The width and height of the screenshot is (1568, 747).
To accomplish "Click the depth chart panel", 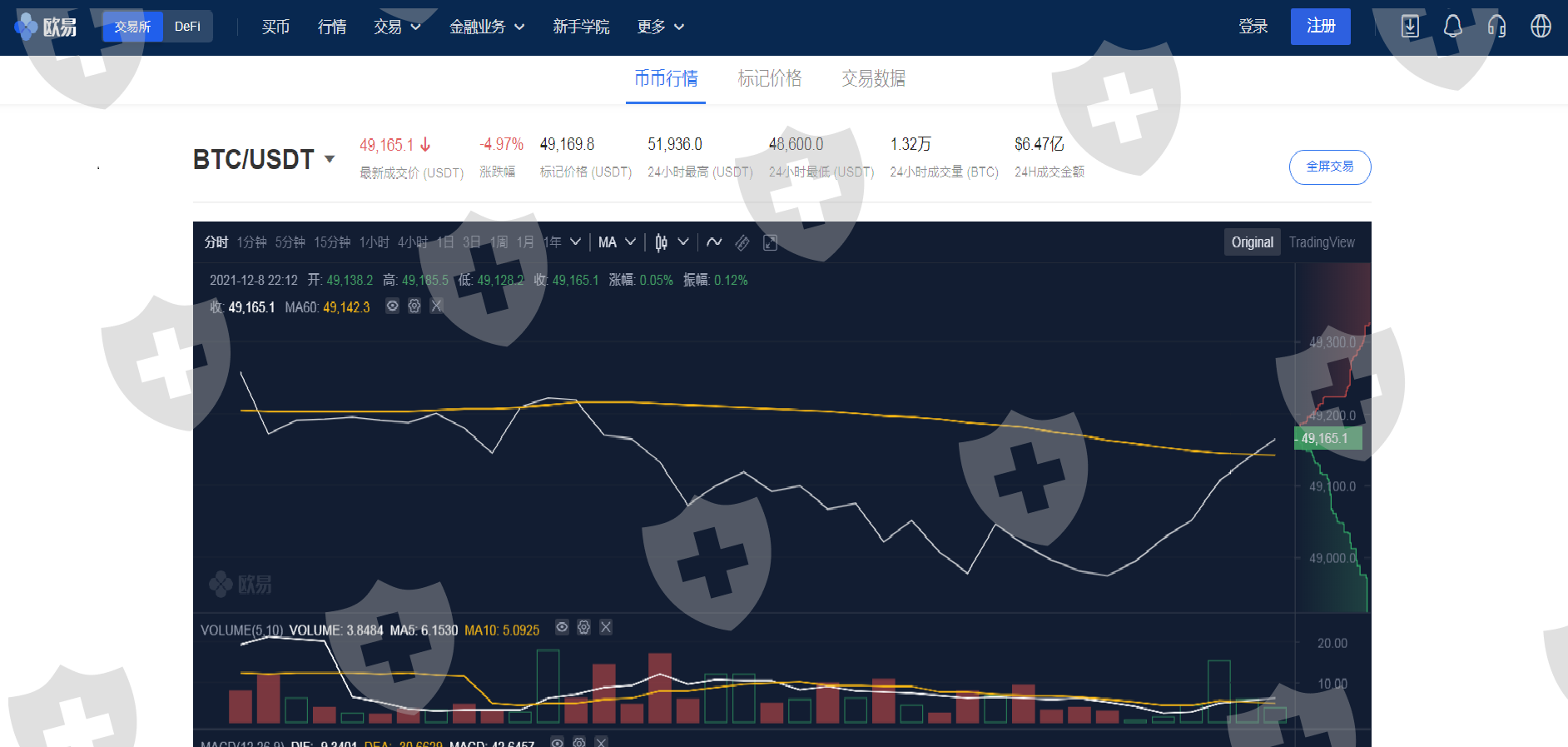I will (1333, 438).
